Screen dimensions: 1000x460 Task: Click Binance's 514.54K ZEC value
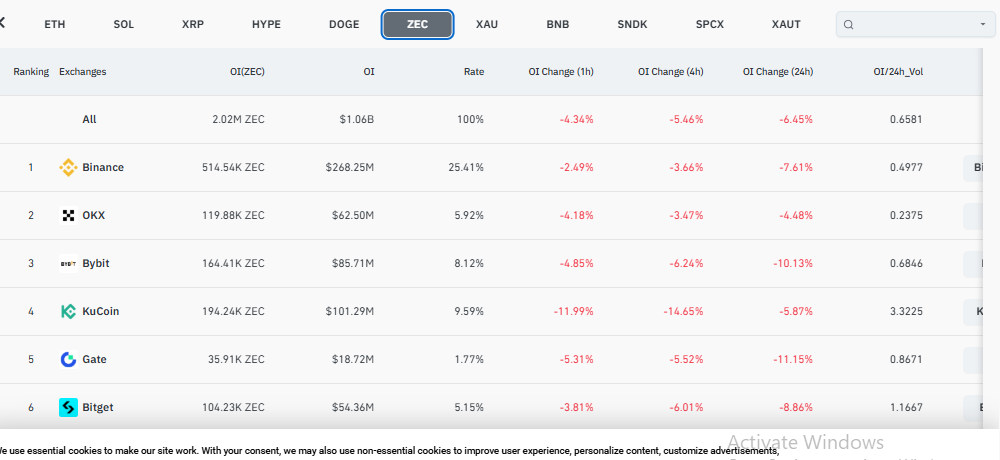click(233, 167)
